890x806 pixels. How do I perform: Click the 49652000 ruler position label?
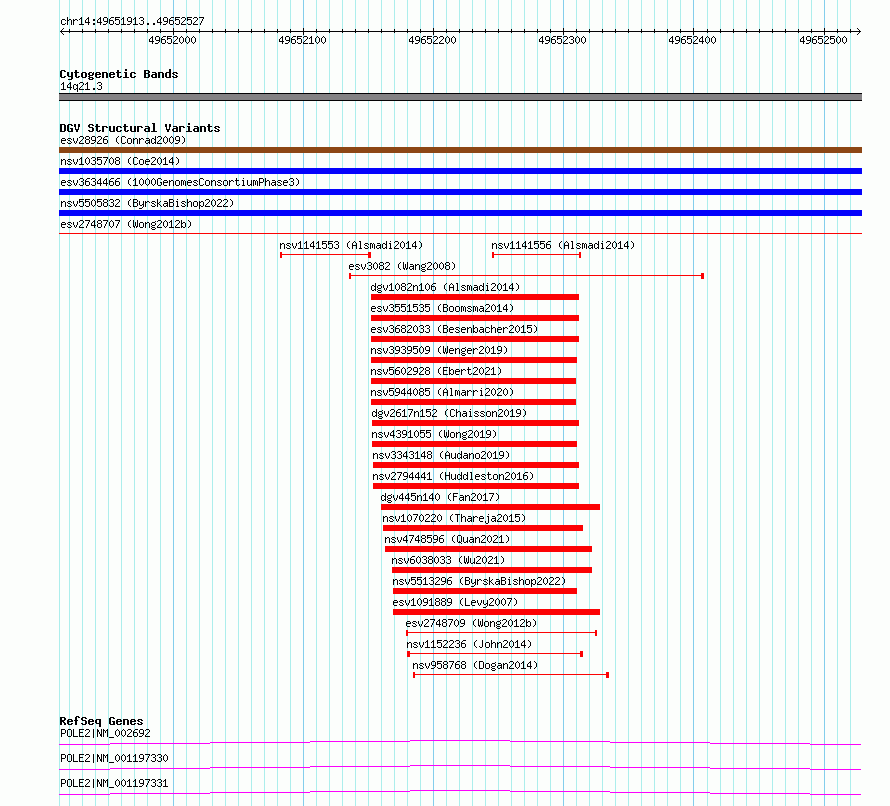click(x=172, y=40)
